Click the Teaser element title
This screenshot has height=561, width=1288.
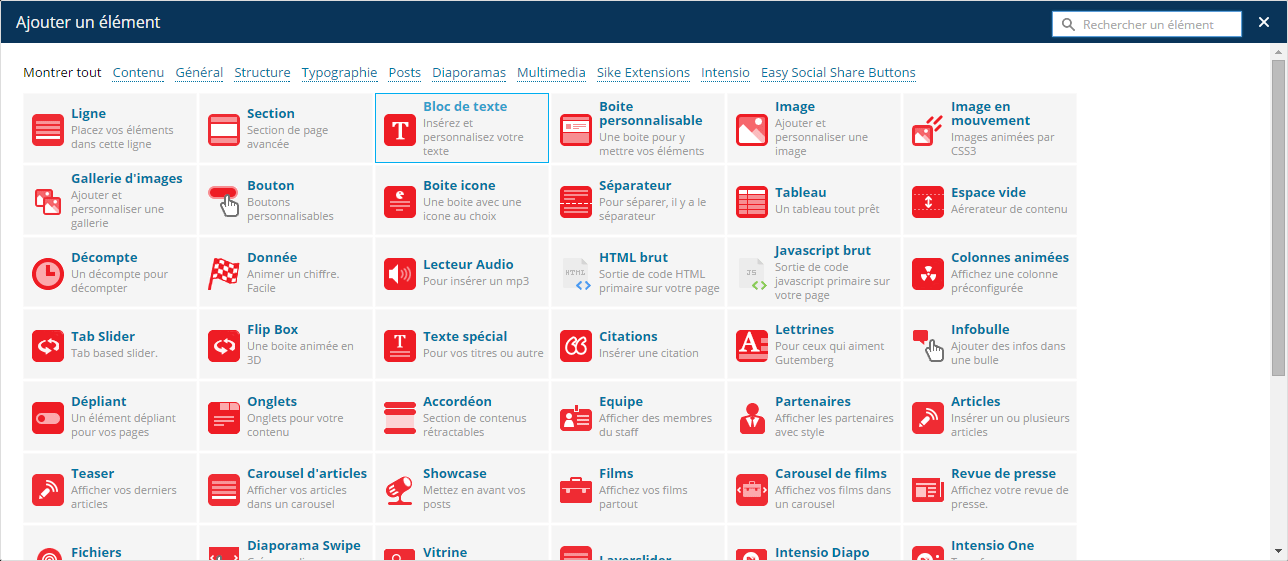pyautogui.click(x=92, y=474)
